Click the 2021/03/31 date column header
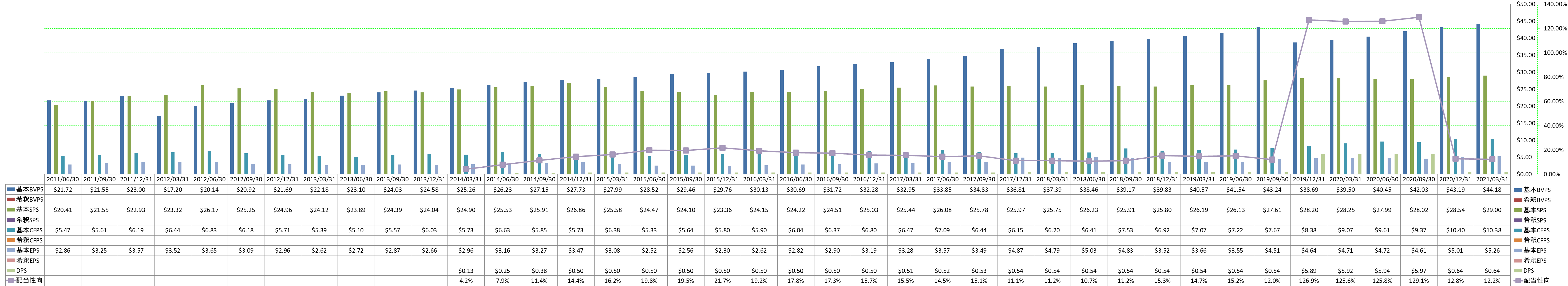Image resolution: width=1568 pixels, height=286 pixels. pyautogui.click(x=1492, y=179)
